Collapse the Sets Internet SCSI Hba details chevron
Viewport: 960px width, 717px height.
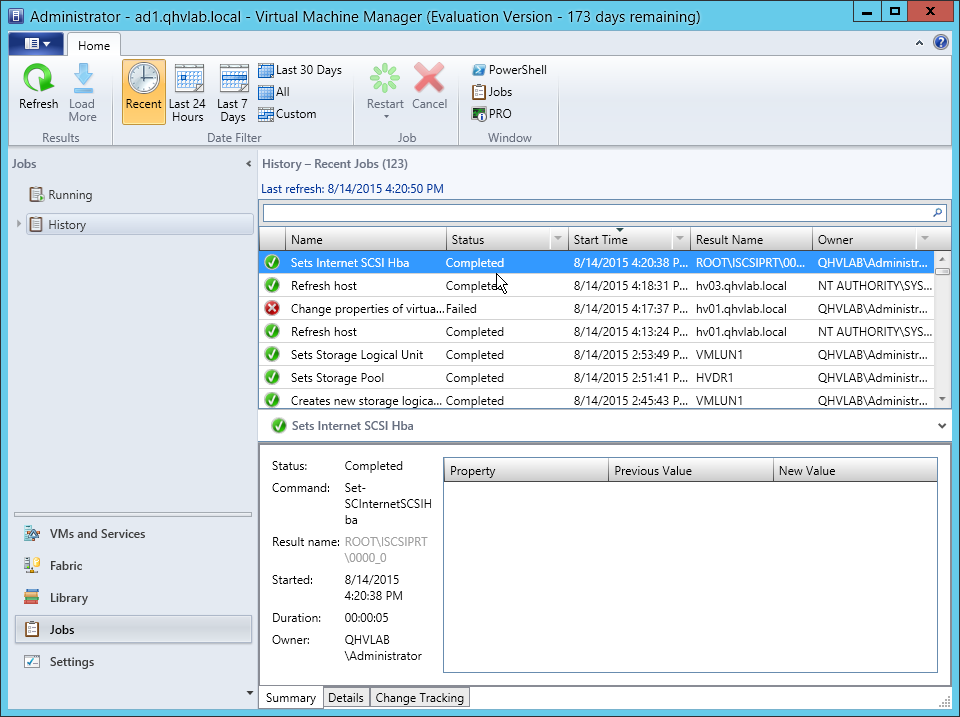coord(942,426)
